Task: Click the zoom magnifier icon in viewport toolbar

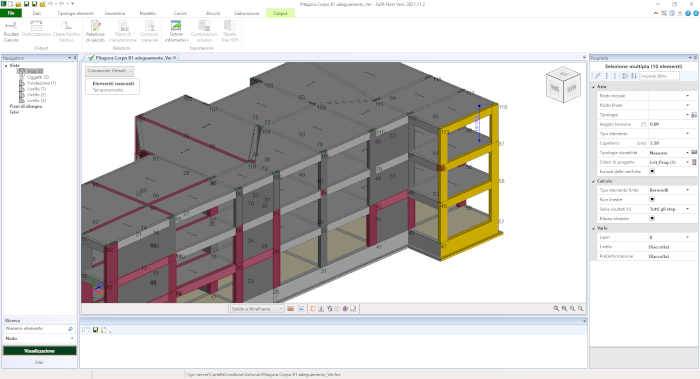Action: click(x=556, y=308)
